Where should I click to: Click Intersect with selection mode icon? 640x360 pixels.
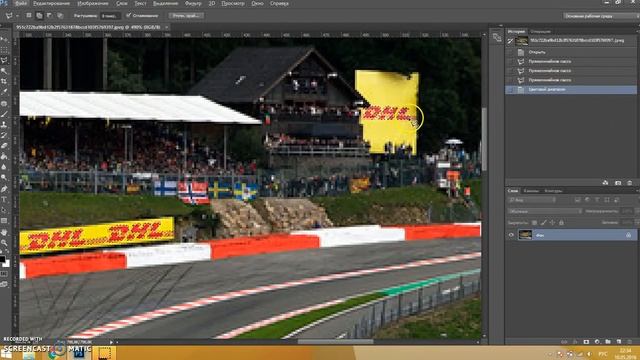[60, 16]
